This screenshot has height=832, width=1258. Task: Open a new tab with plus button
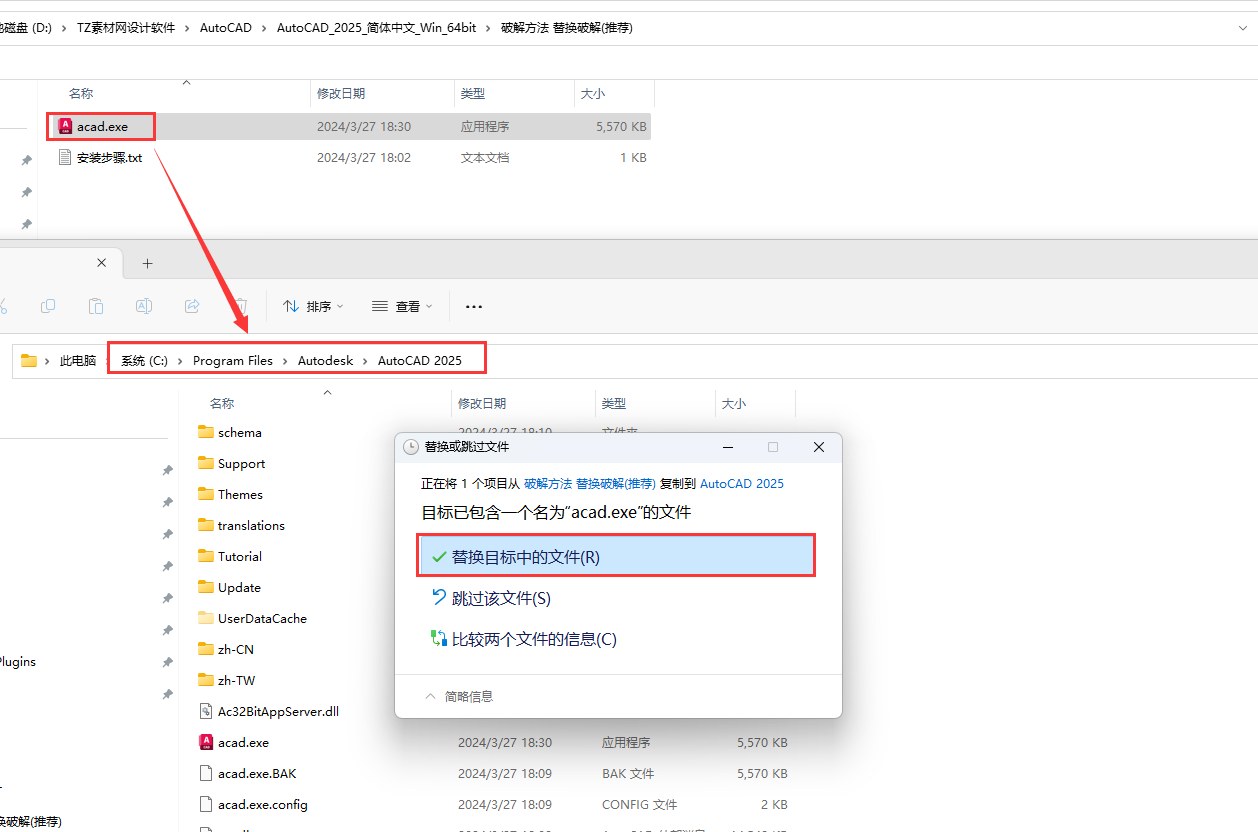click(147, 263)
